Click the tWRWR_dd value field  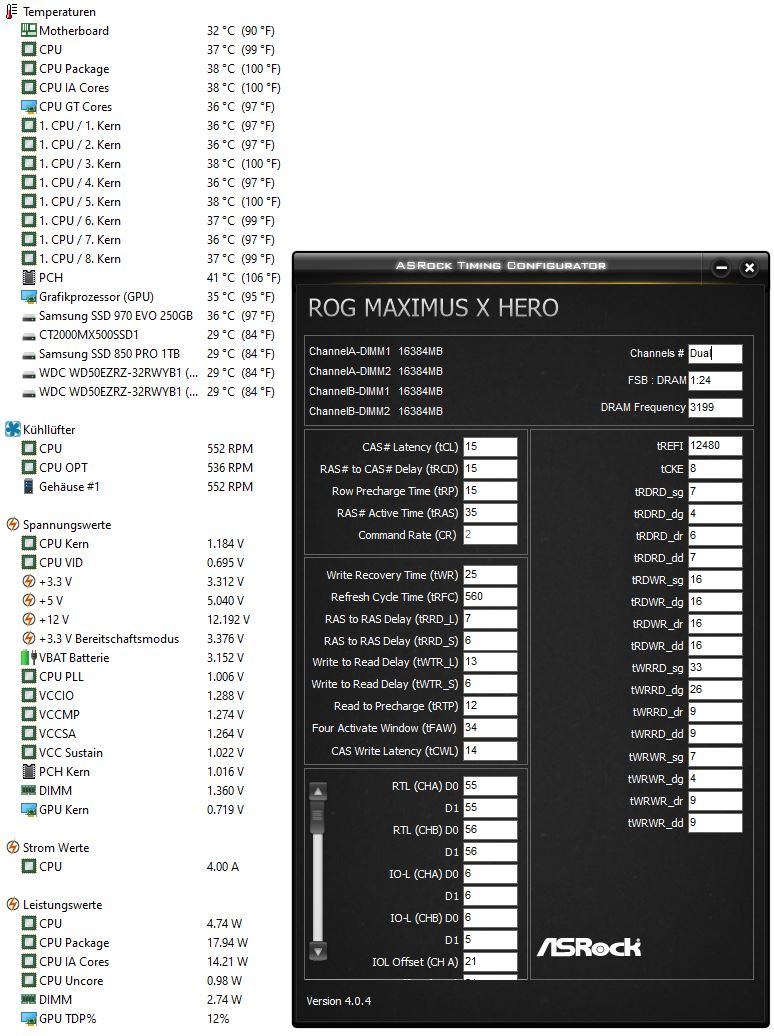tap(715, 823)
